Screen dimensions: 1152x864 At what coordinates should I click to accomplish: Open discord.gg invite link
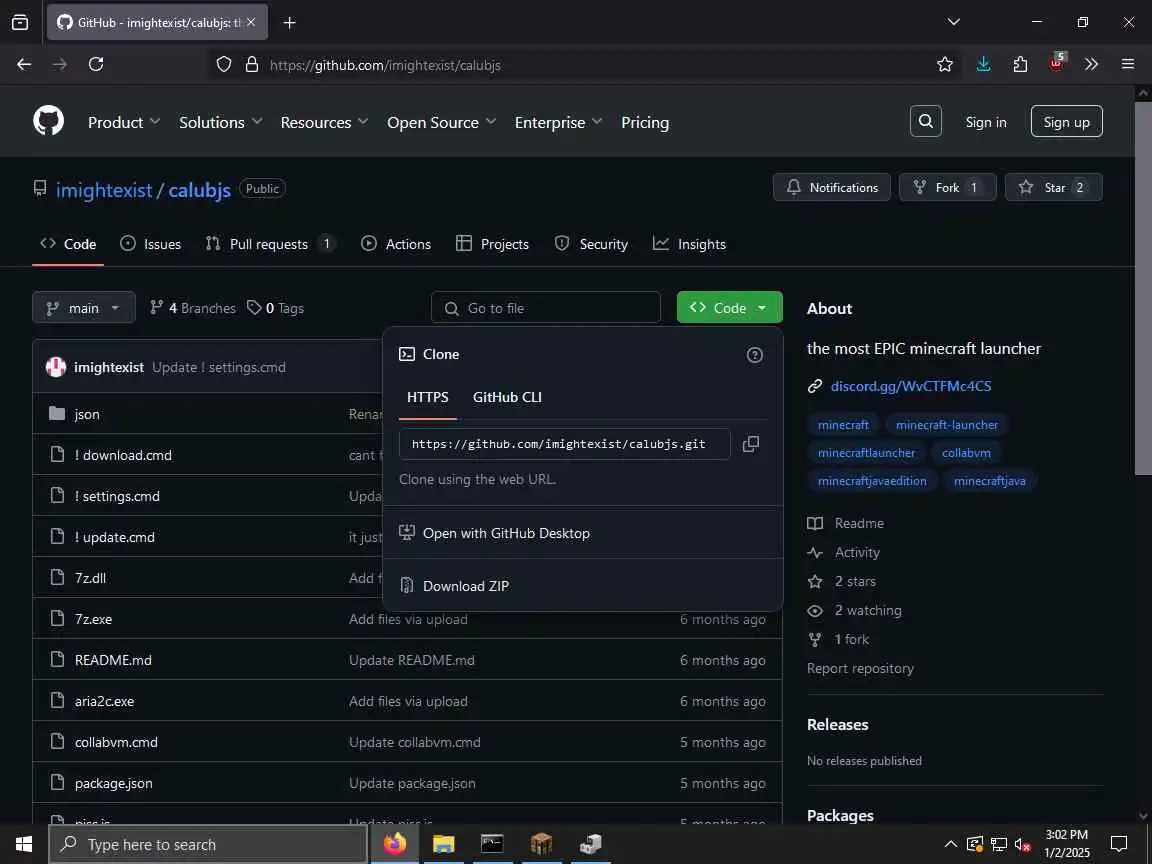(x=911, y=386)
